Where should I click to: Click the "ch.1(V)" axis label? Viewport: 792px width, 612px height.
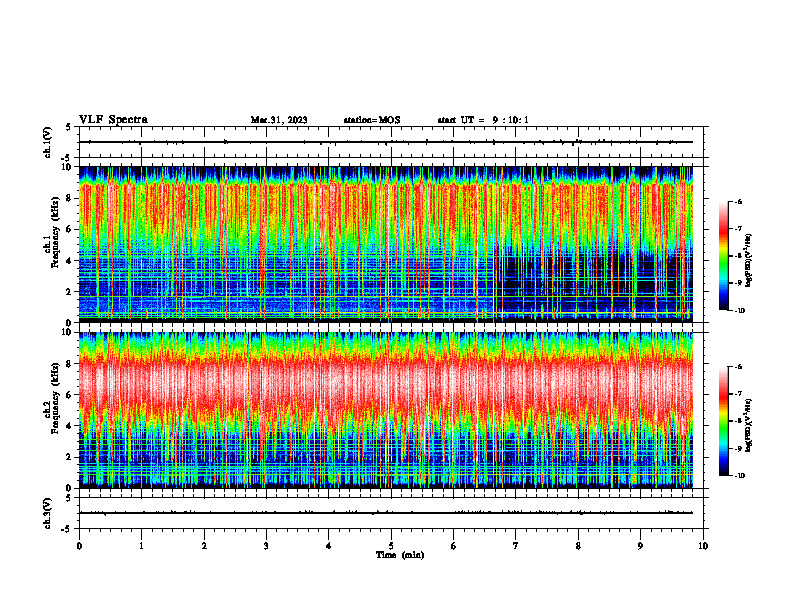[x=48, y=142]
